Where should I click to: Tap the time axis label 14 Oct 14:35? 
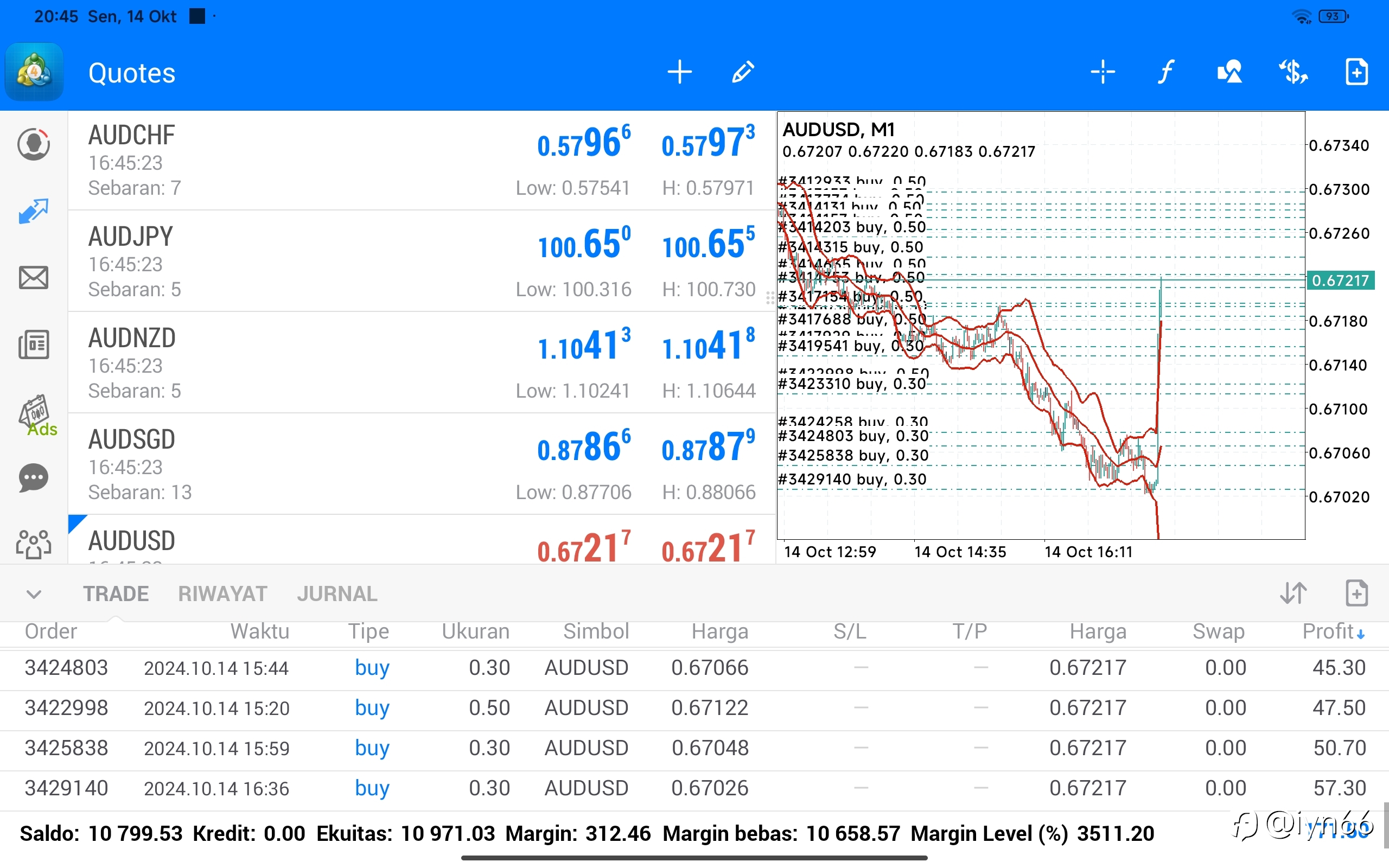pyautogui.click(x=960, y=552)
